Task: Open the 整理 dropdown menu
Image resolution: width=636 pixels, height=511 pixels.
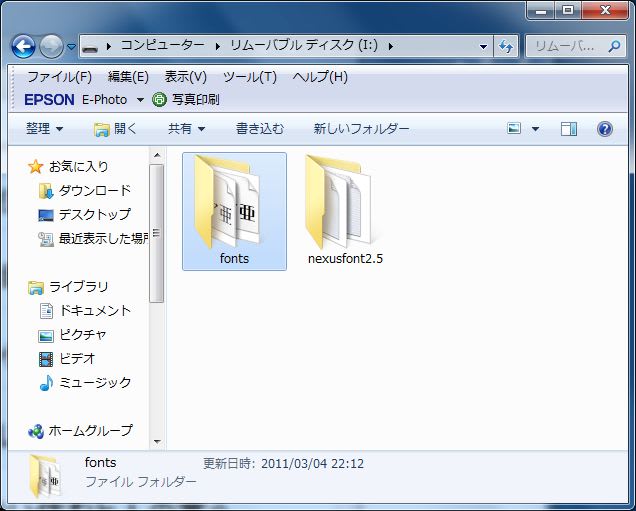Action: pyautogui.click(x=44, y=129)
